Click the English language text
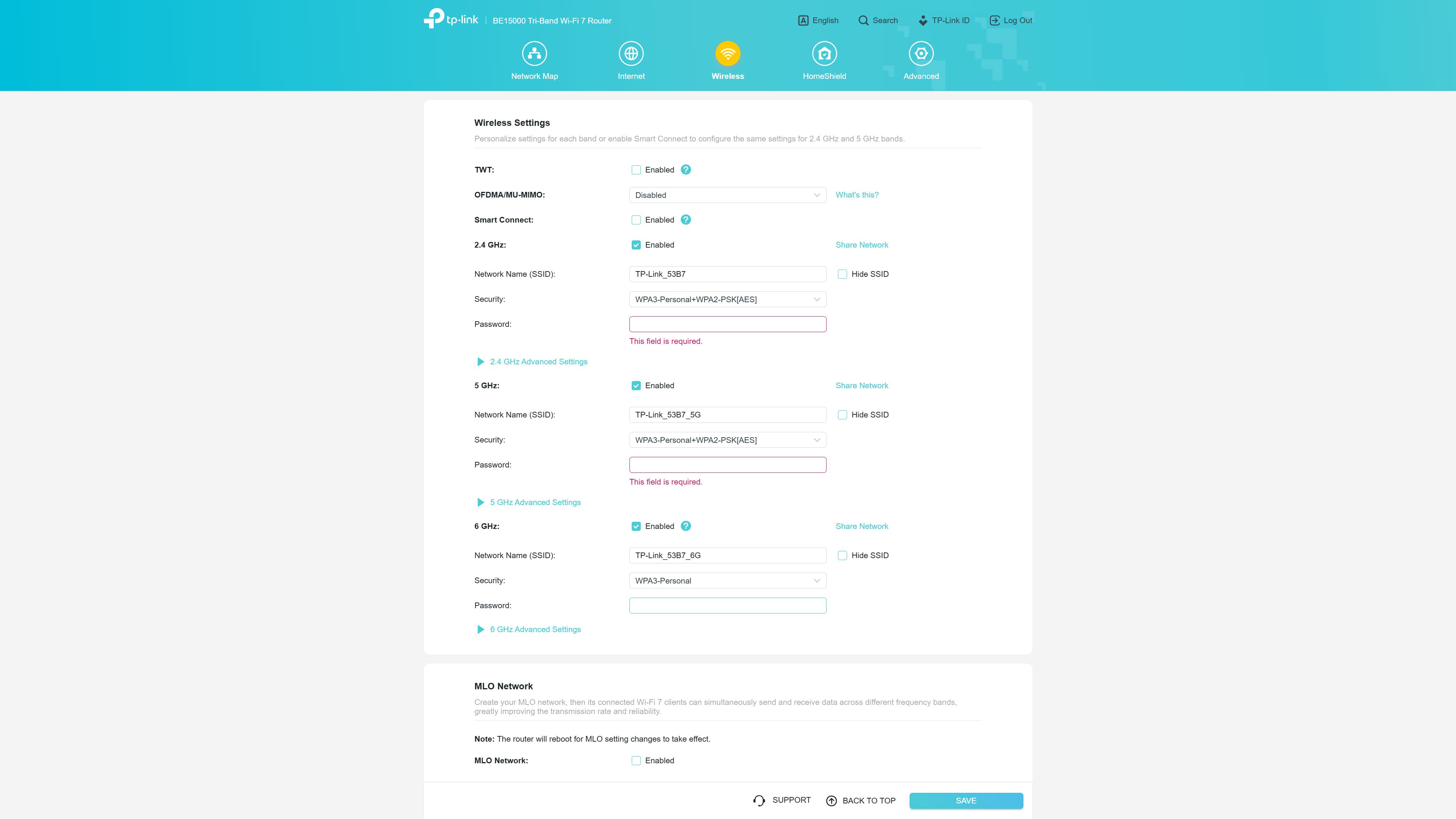 [825, 20]
